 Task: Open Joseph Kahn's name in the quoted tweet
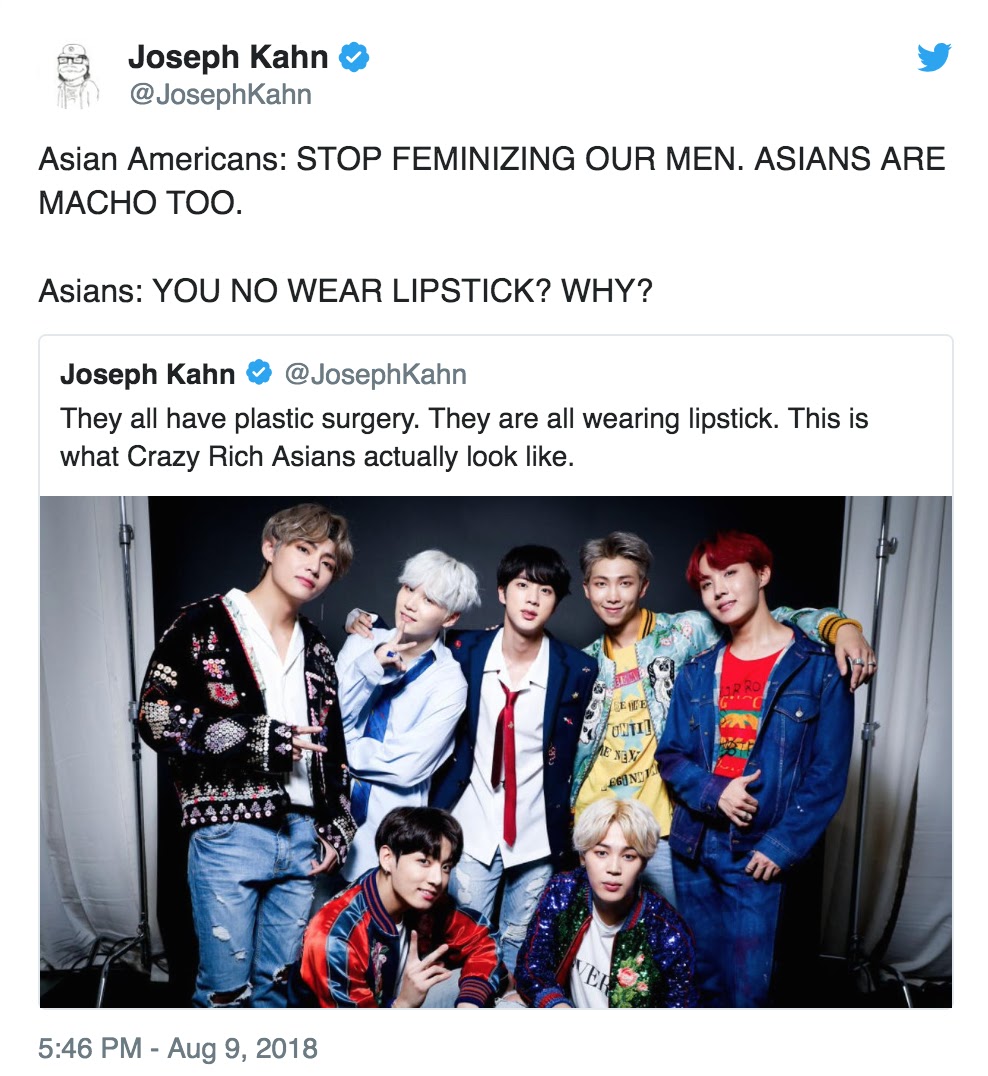tap(148, 374)
